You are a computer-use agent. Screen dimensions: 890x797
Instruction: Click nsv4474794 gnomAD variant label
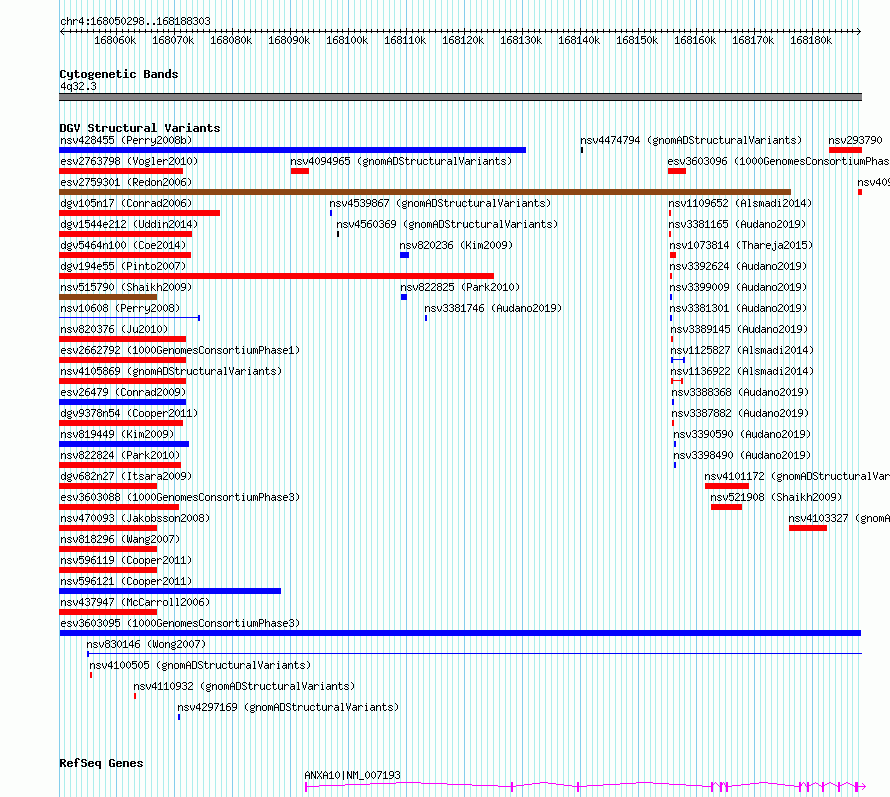coord(691,140)
